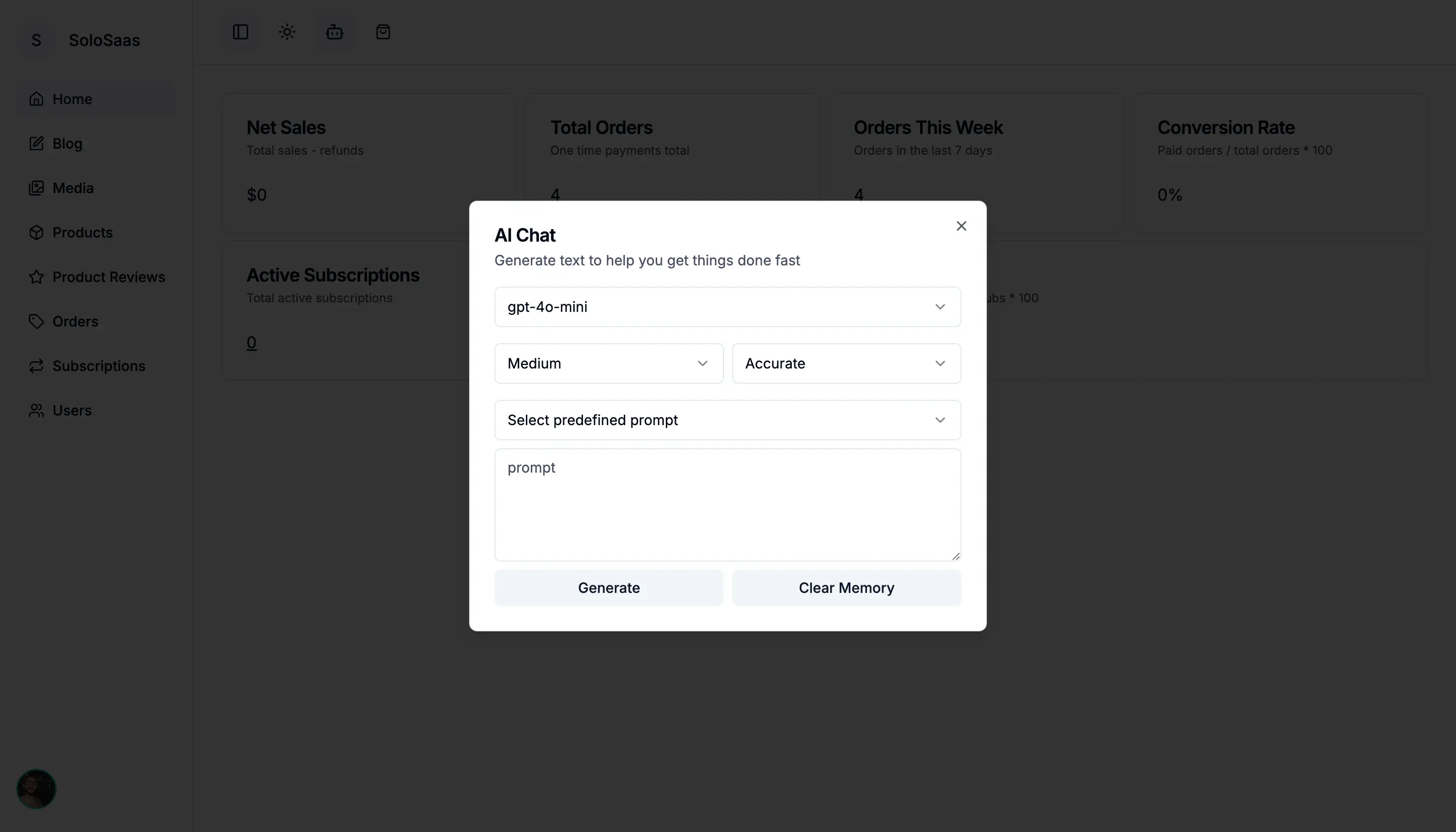Click the Active Subscriptions count 0 link
Viewport: 1456px width, 832px height.
[251, 342]
